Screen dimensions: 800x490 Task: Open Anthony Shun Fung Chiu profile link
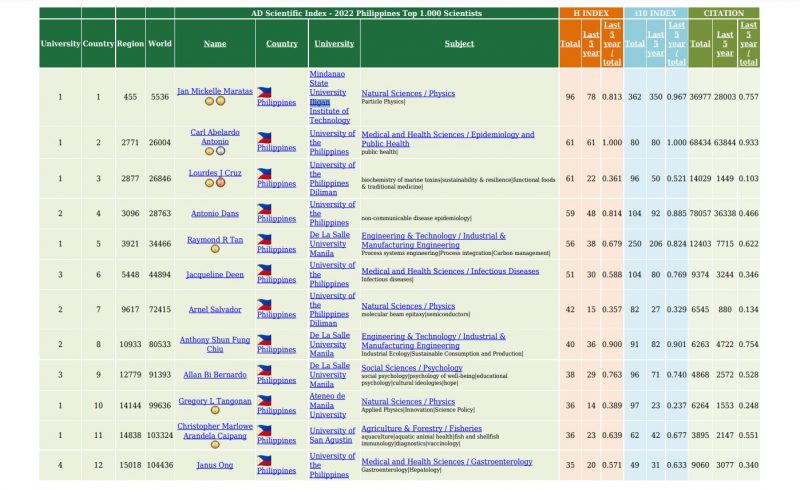tap(215, 345)
